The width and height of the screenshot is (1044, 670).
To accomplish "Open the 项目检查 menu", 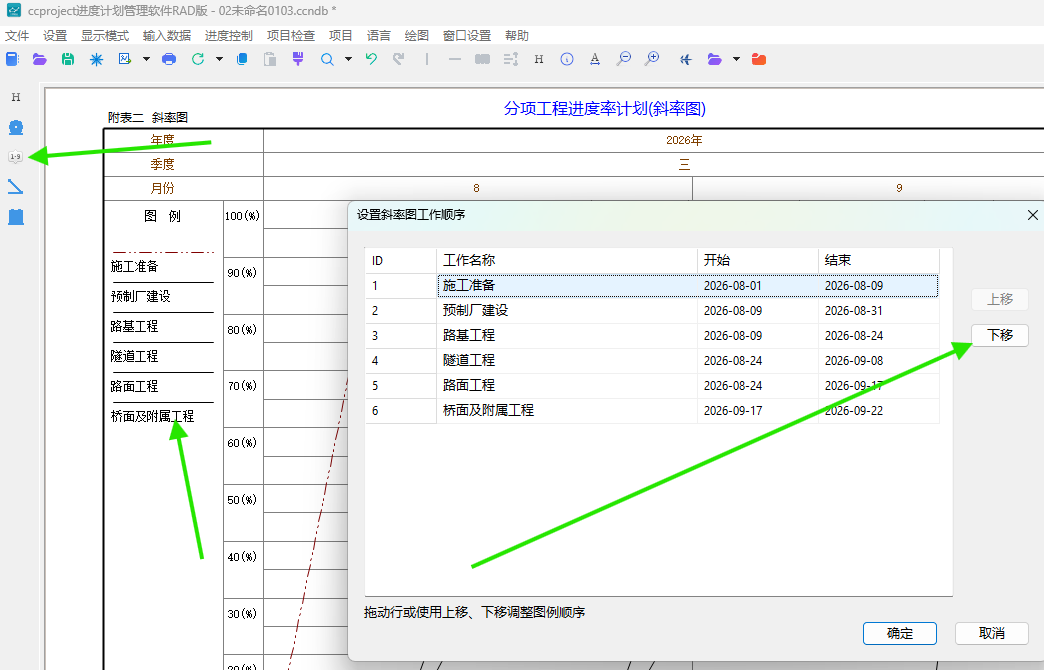I will 291,35.
